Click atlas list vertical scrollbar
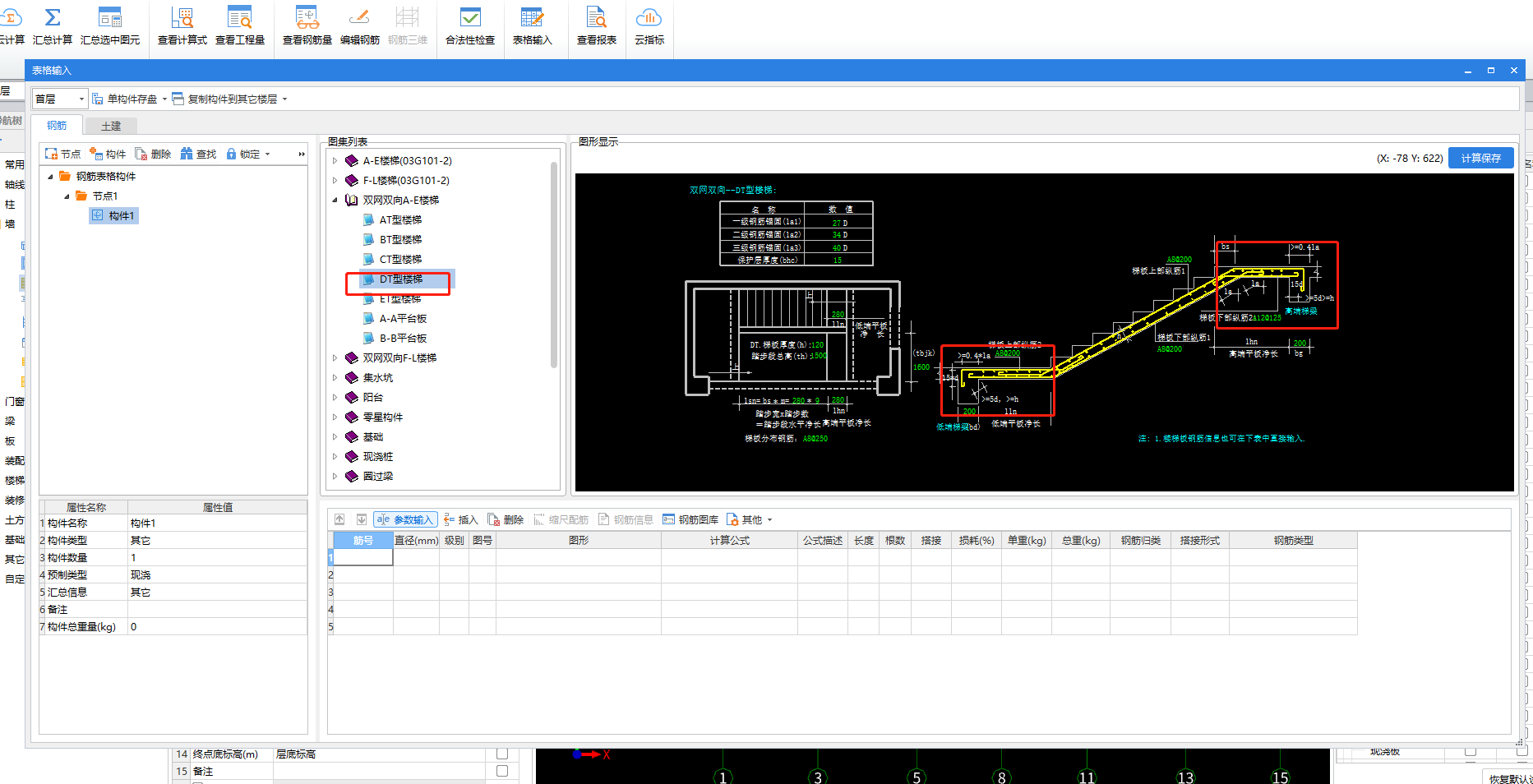 [554, 263]
